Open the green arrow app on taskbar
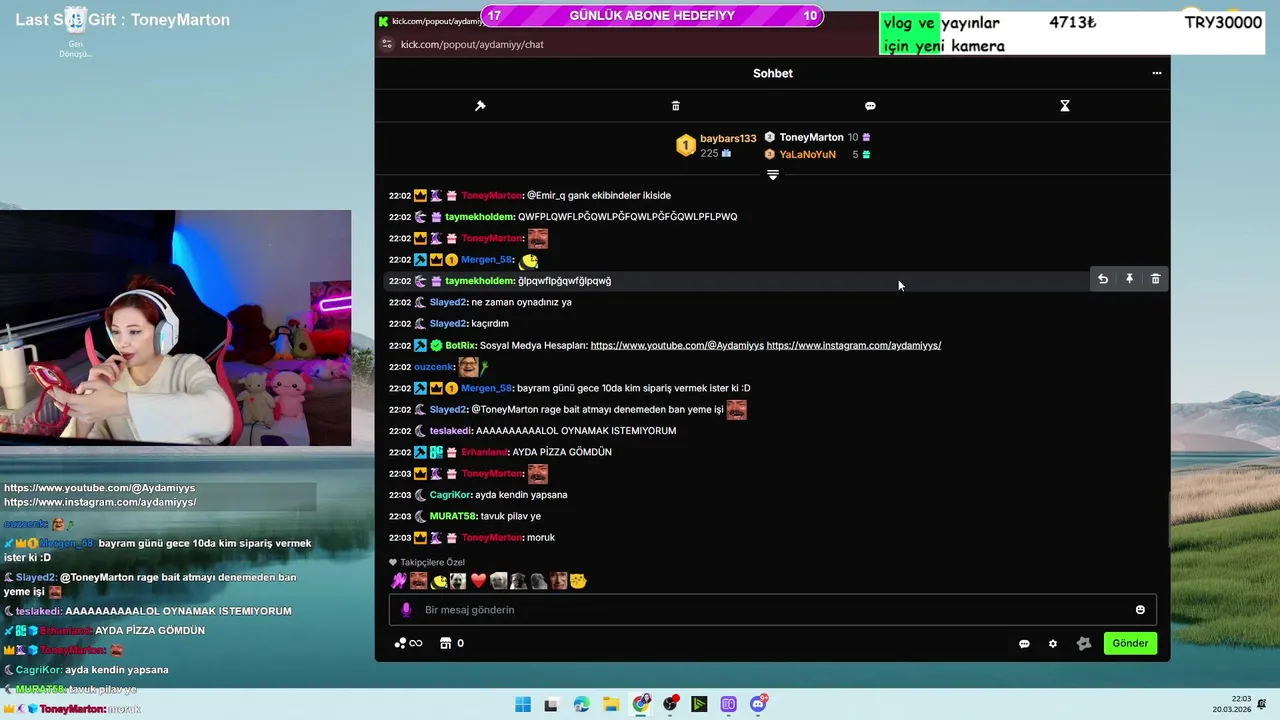The height and width of the screenshot is (720, 1280). [x=700, y=704]
